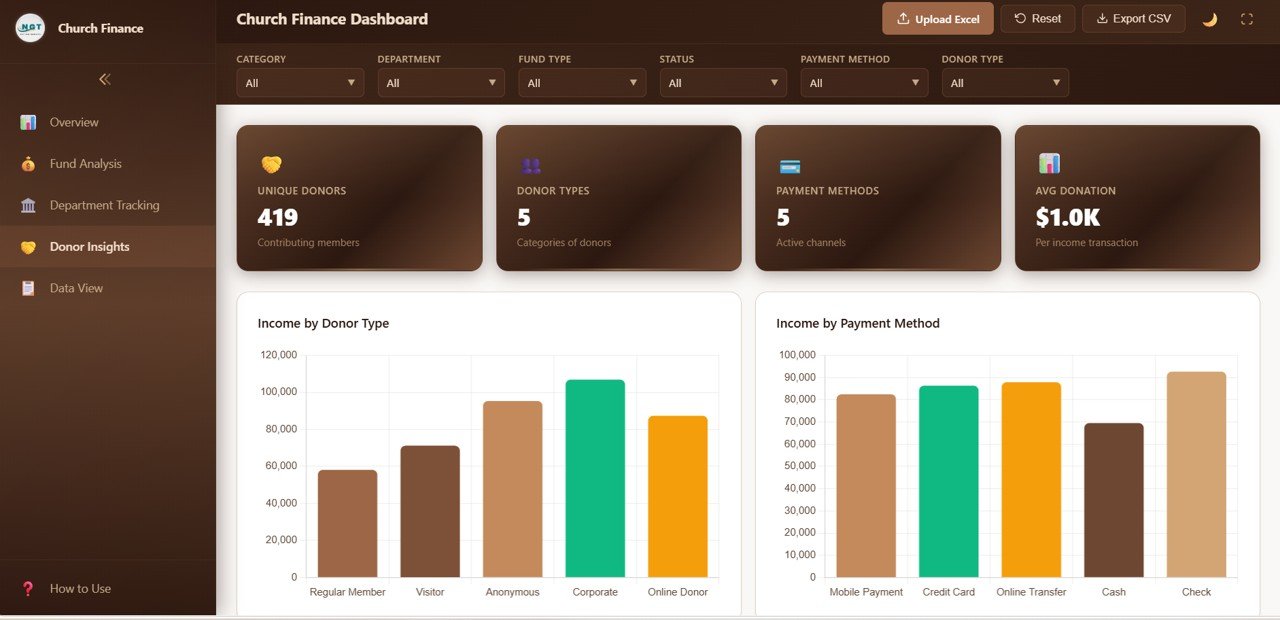Toggle dark mode with the moon icon

[x=1209, y=18]
